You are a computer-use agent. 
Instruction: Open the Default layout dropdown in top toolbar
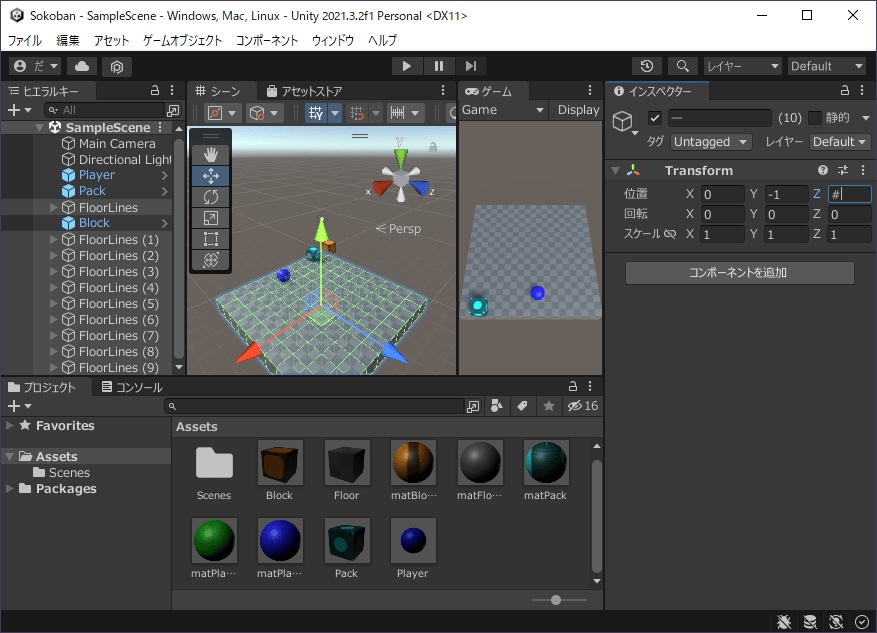pyautogui.click(x=827, y=66)
